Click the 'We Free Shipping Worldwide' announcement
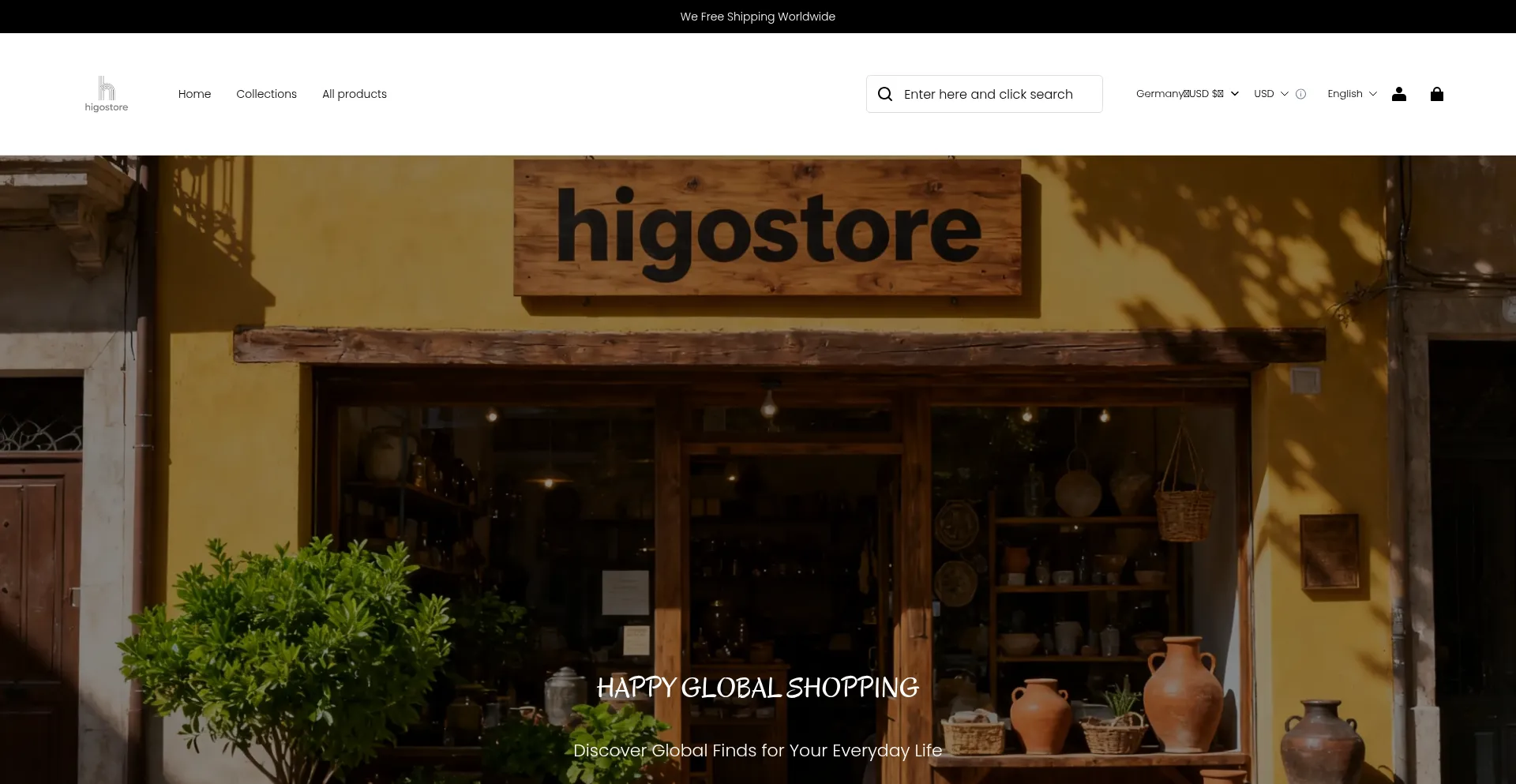Screen dimensions: 1516x784 757,17
